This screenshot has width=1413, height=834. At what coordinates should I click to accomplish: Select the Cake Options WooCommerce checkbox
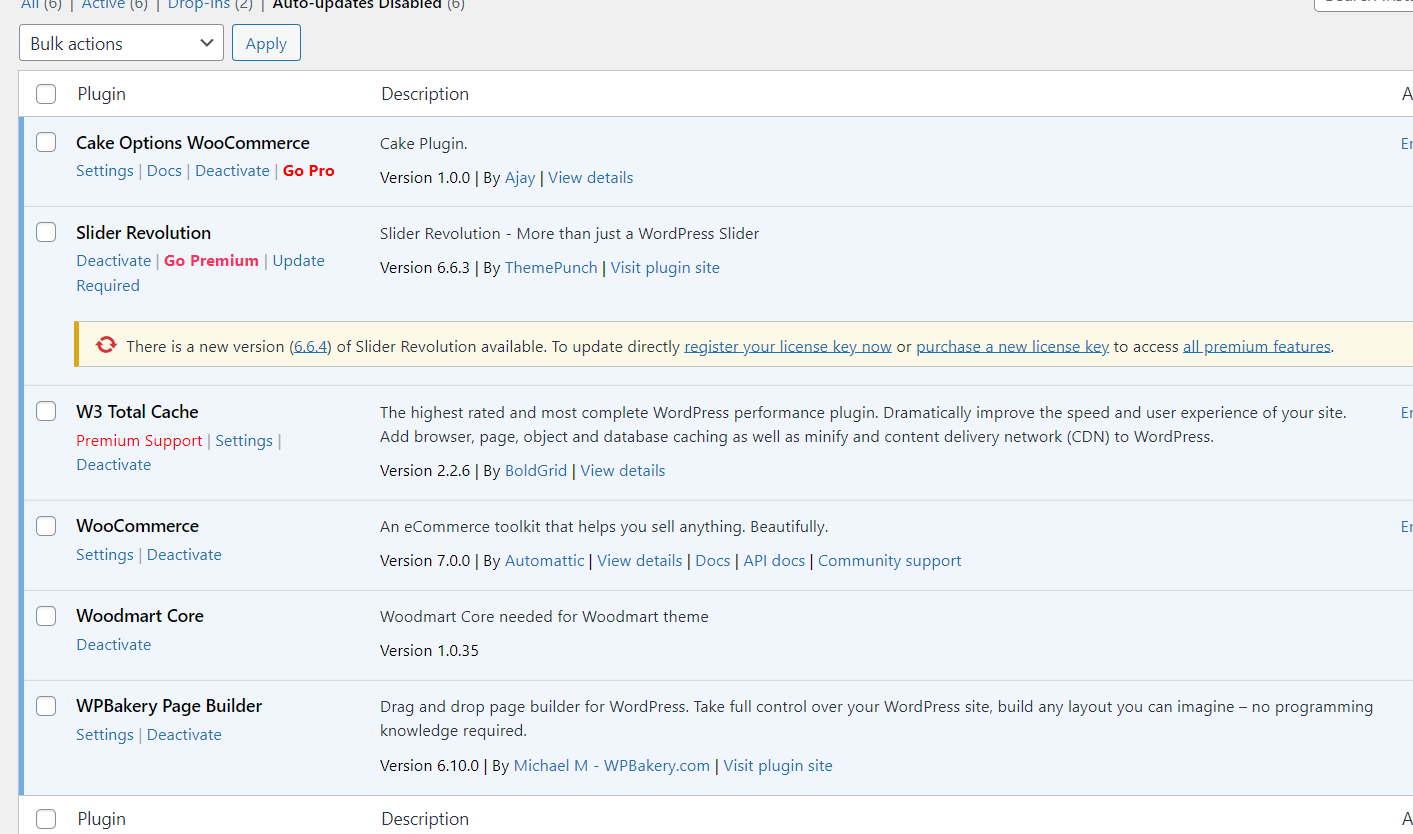pos(46,142)
